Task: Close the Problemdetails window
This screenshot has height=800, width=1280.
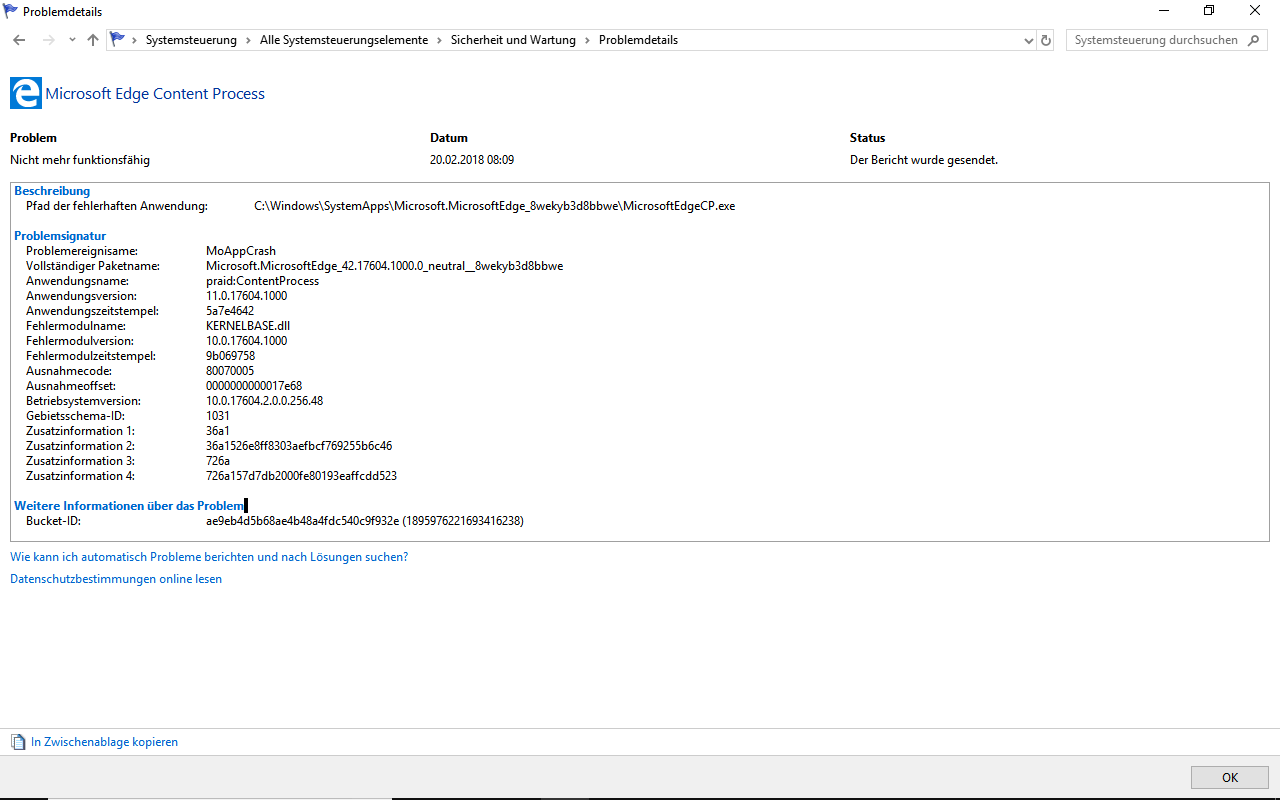Action: pyautogui.click(x=1255, y=11)
